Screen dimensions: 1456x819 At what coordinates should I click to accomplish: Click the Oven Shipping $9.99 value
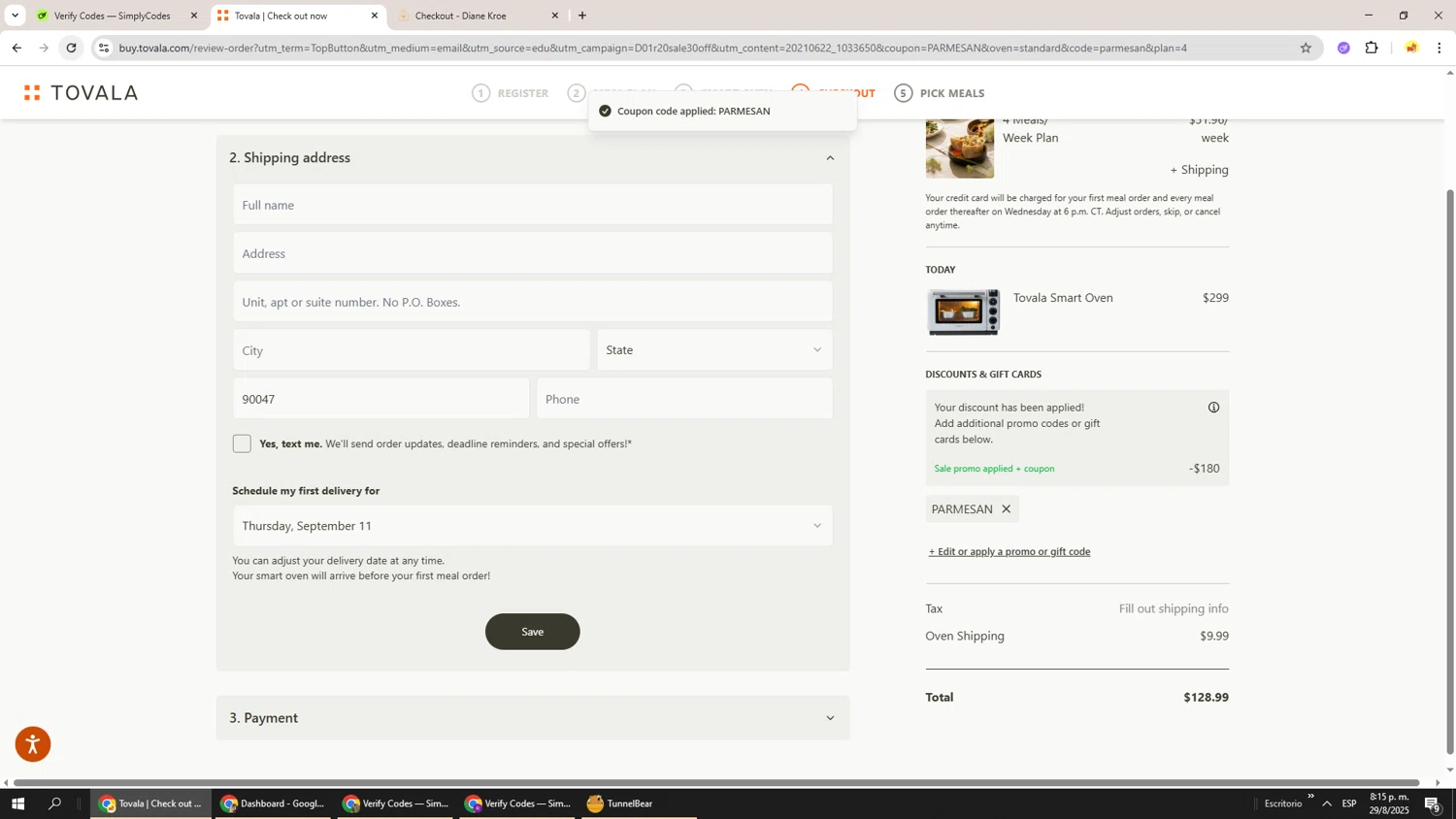coord(1214,637)
